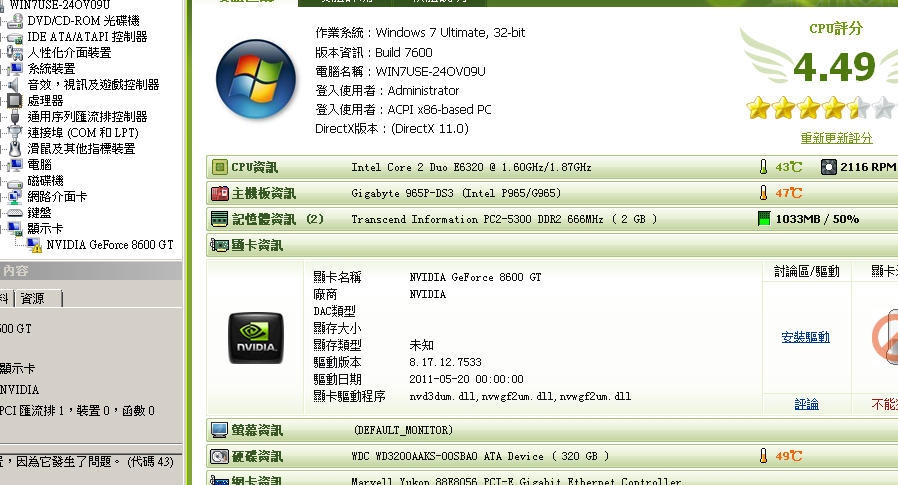The width and height of the screenshot is (898, 485).
Task: Click the Intel Core 2 Duo E6320 text
Action: (471, 167)
